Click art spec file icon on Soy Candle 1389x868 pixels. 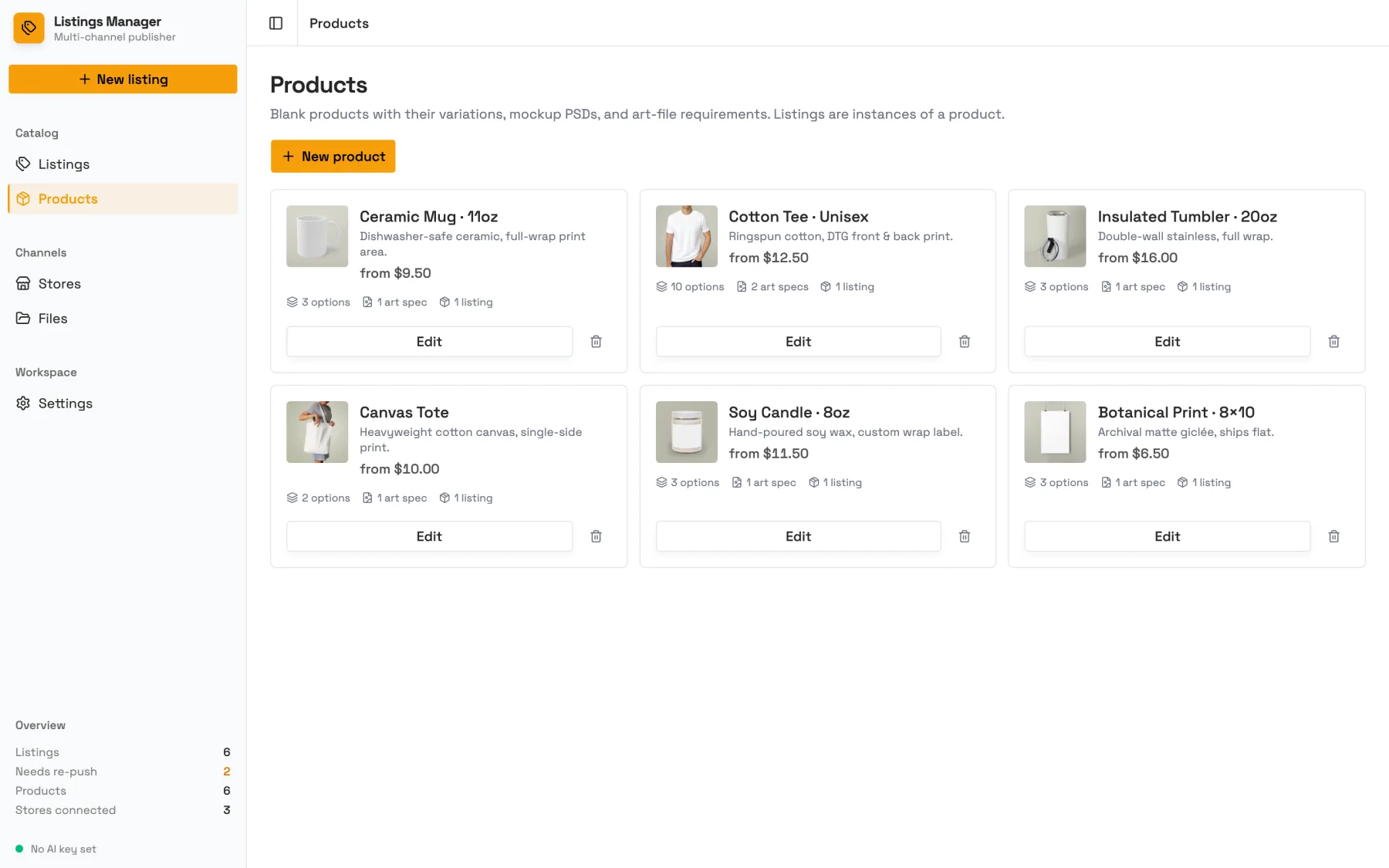(737, 482)
